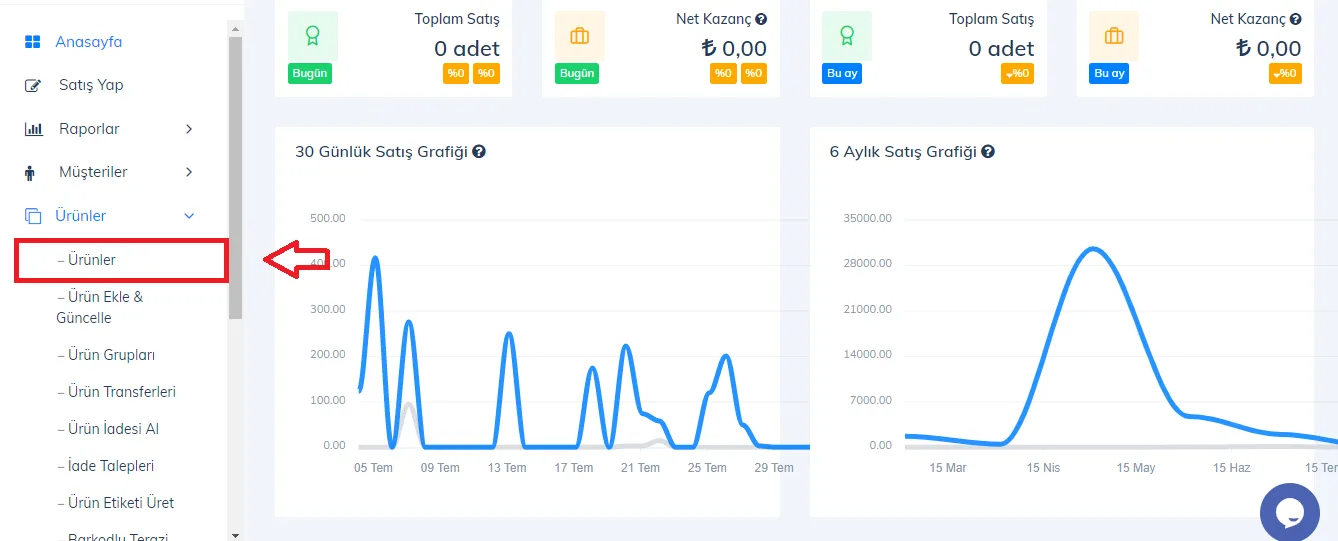The height and width of the screenshot is (541, 1338).
Task: Click the "05 Tem" axis label
Action: [x=374, y=468]
